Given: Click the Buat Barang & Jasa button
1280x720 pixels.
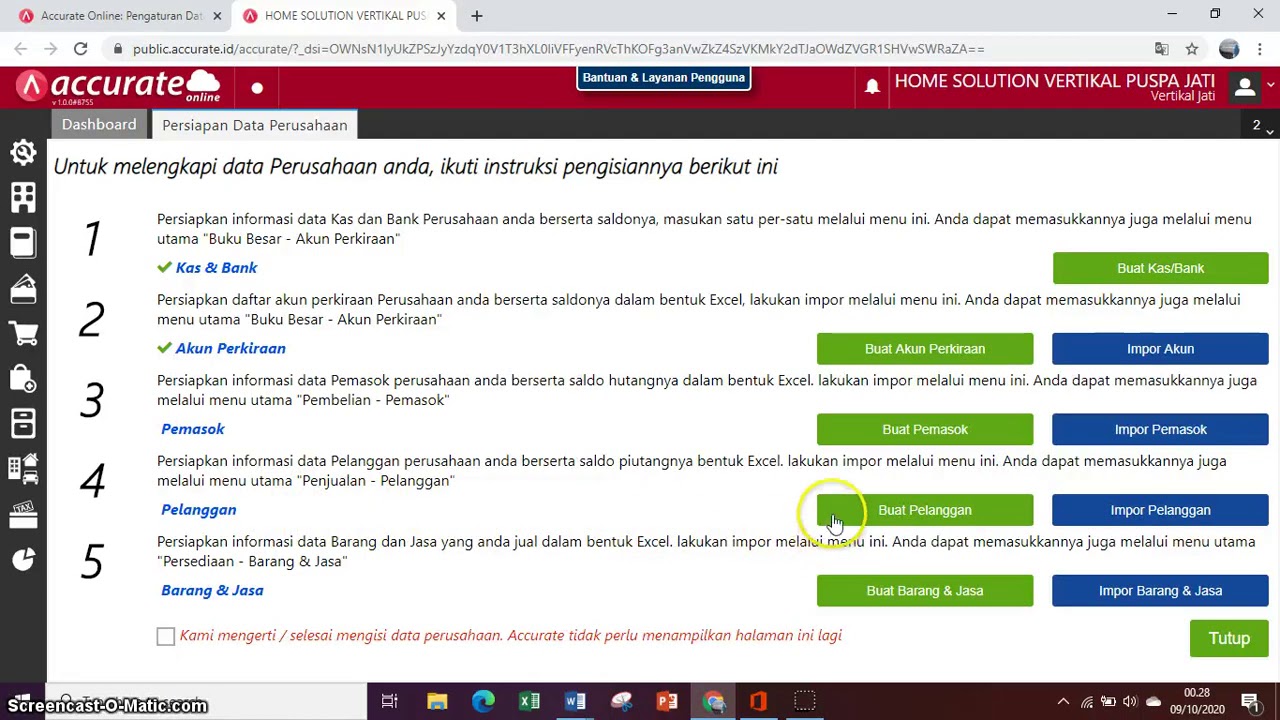Looking at the screenshot, I should 925,591.
